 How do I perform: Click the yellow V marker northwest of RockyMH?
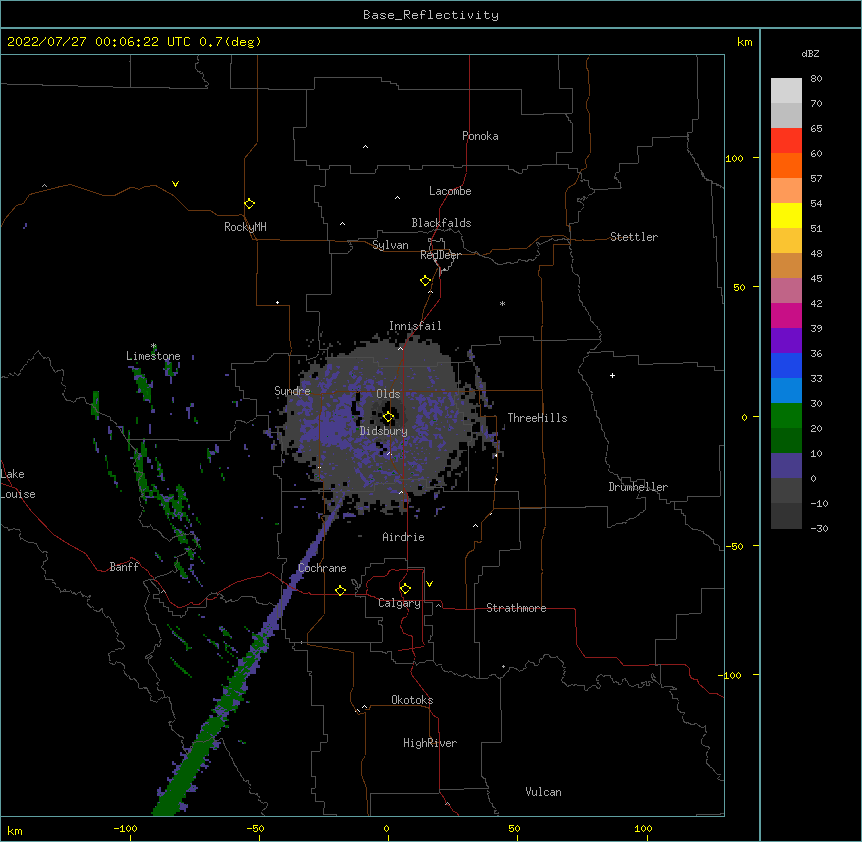[175, 184]
